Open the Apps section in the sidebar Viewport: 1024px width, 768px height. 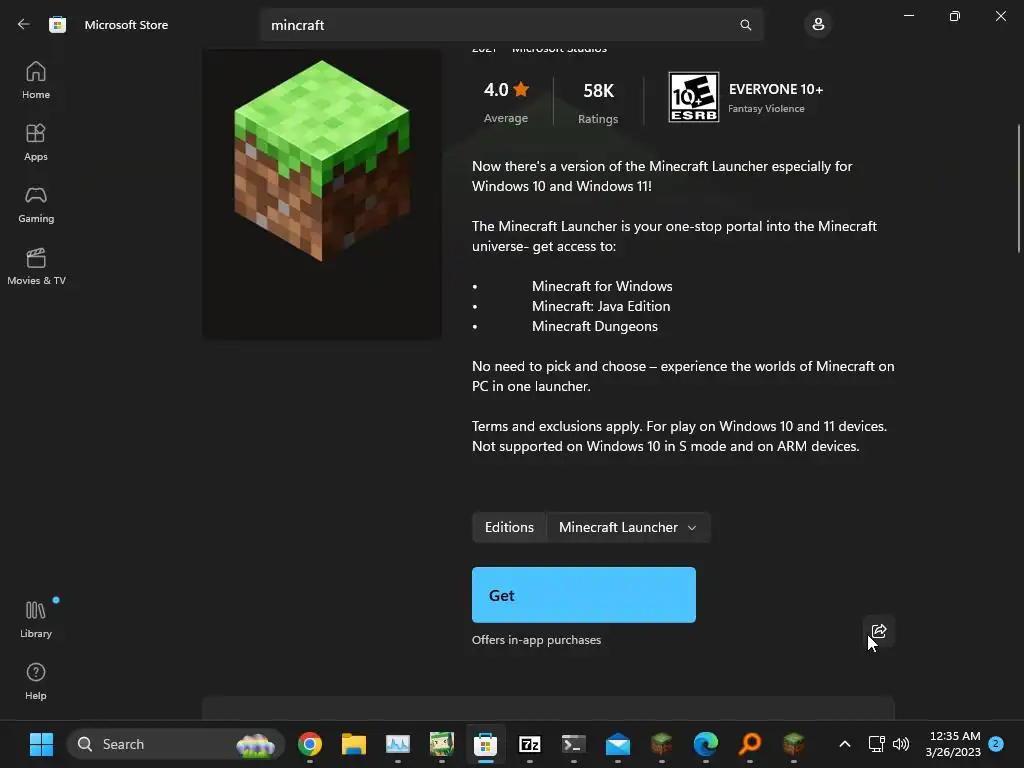coord(36,142)
